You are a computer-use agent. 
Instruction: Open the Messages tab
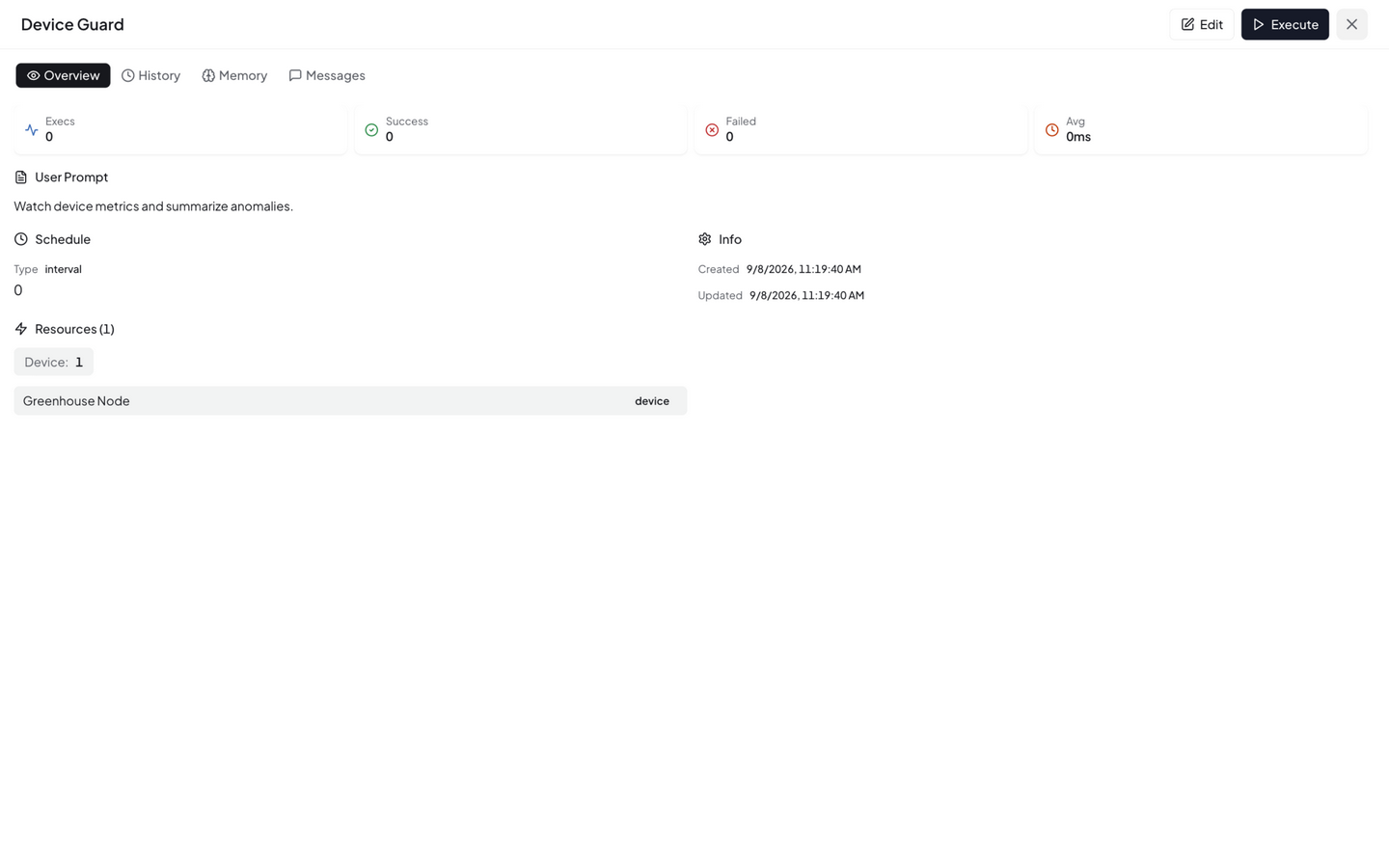327,75
